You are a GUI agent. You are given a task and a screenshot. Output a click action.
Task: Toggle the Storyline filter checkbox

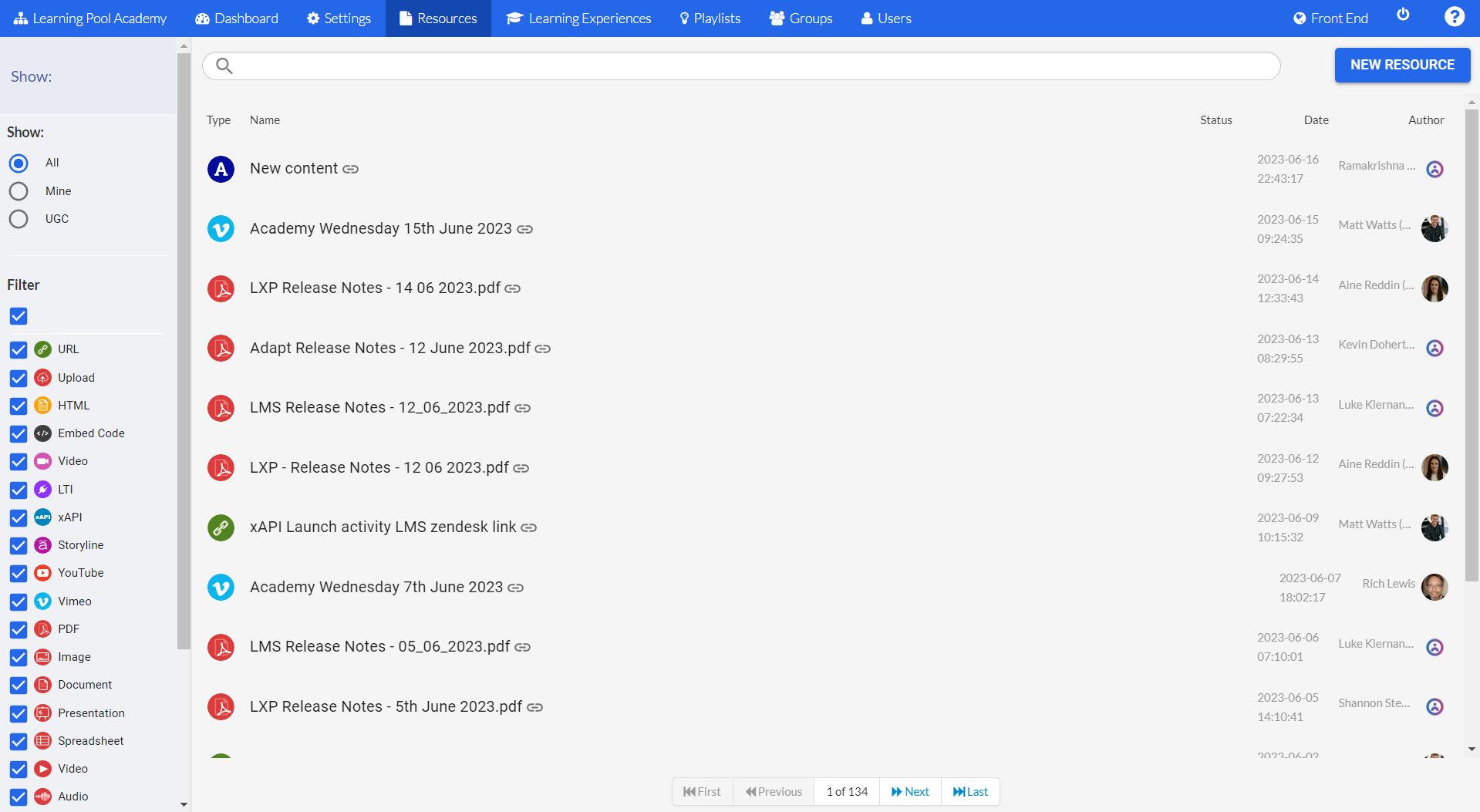click(x=19, y=546)
